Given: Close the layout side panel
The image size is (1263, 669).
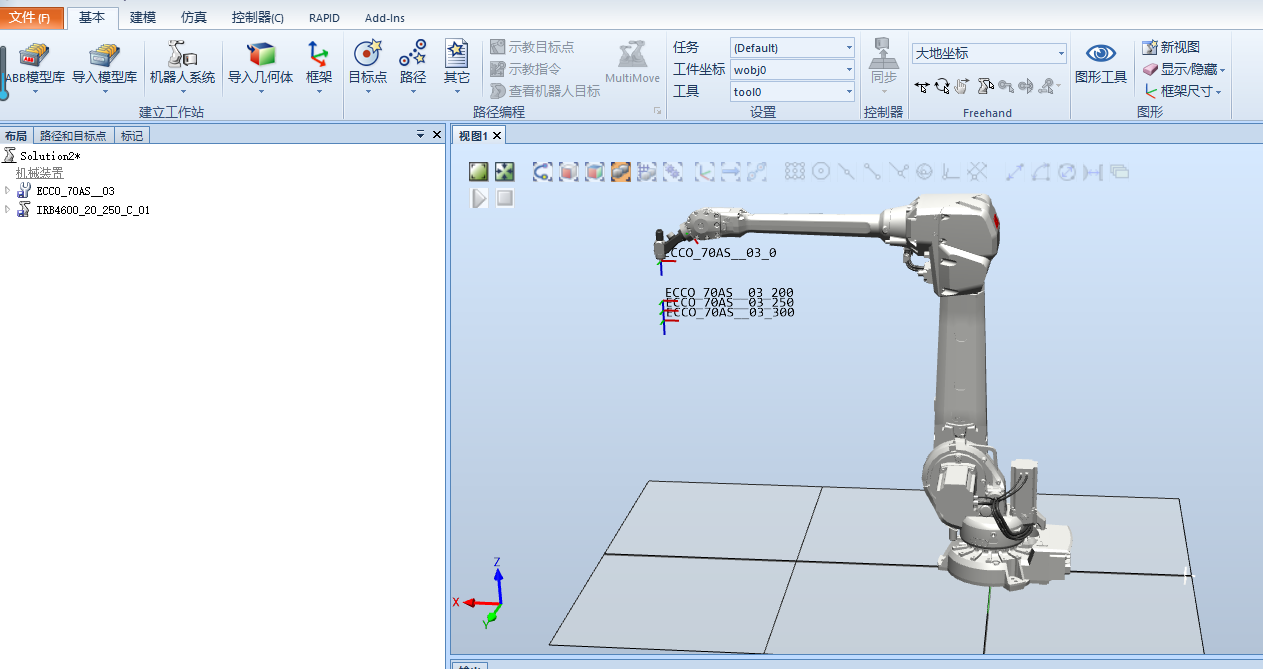Looking at the screenshot, I should point(437,134).
